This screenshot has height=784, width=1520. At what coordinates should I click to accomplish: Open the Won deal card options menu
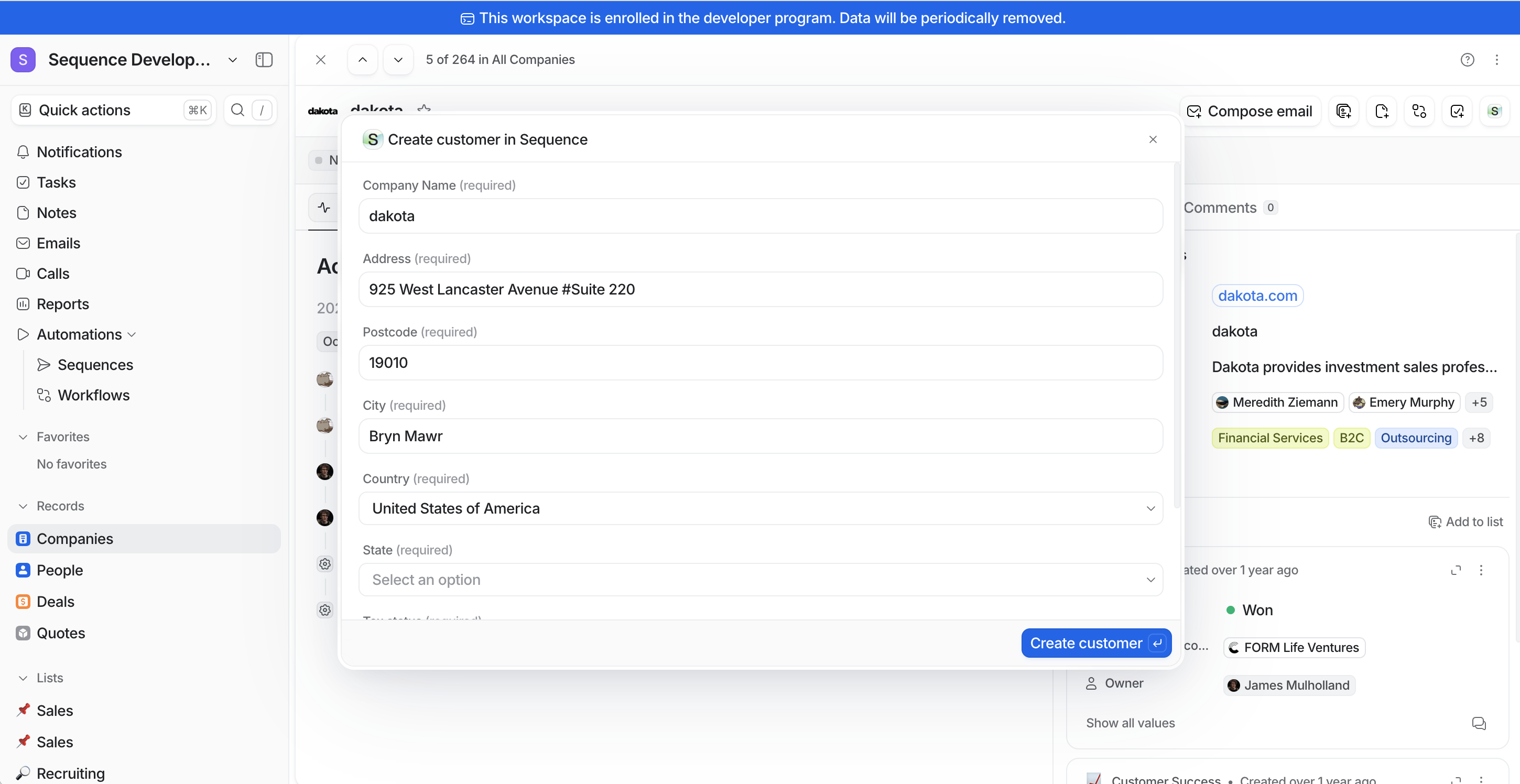(1481, 570)
